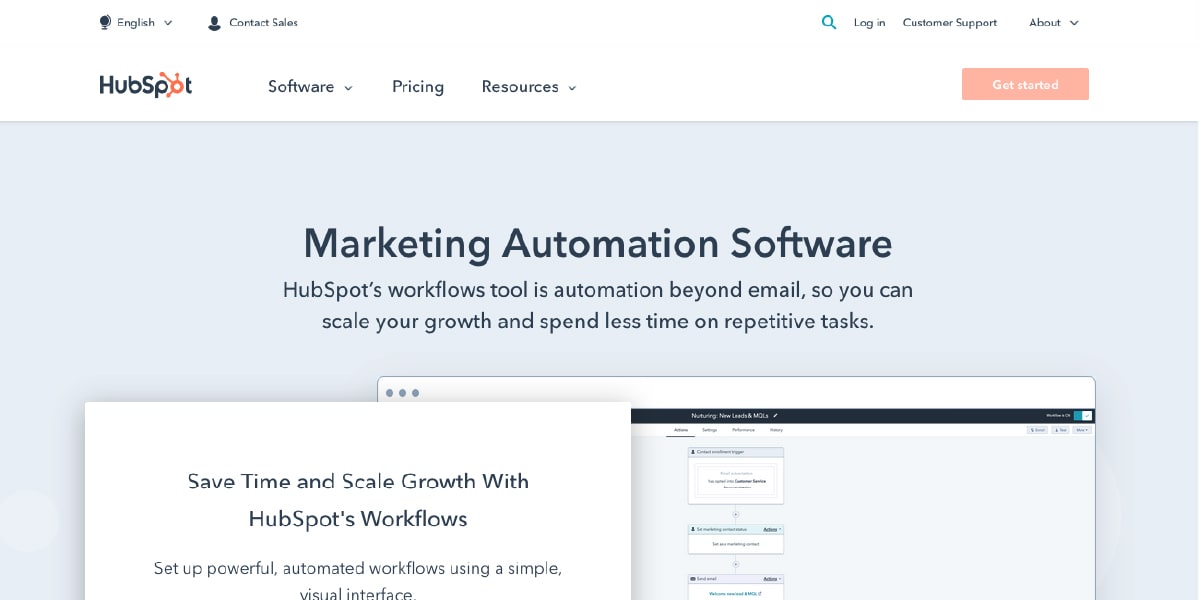The height and width of the screenshot is (600, 1200).
Task: Open the Pricing page
Action: point(418,87)
